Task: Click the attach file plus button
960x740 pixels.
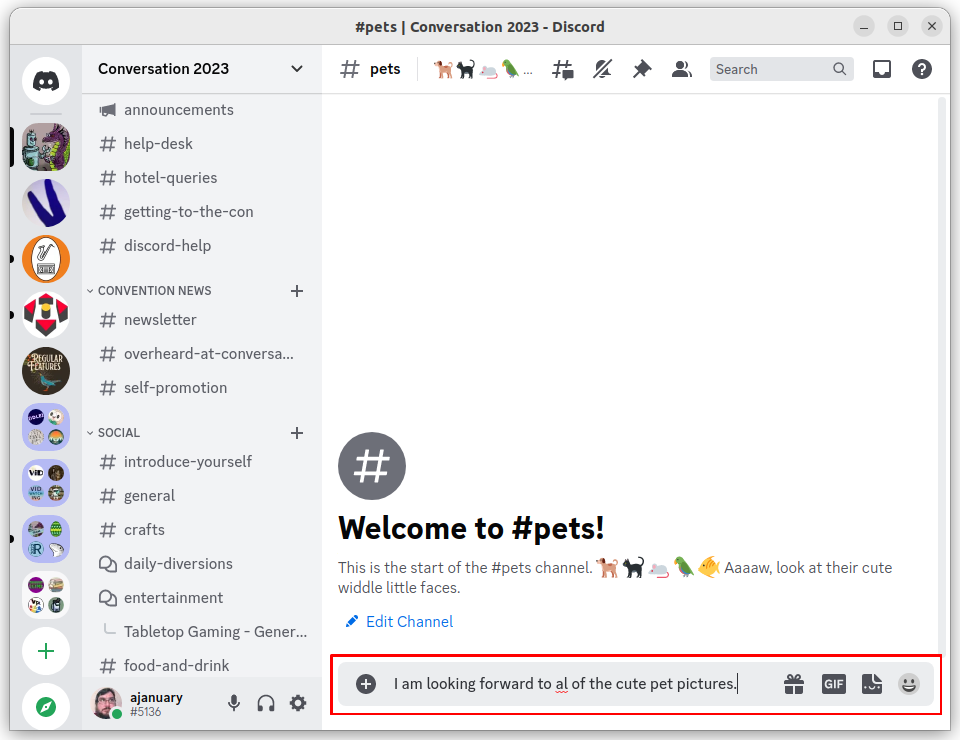Action: [x=366, y=684]
